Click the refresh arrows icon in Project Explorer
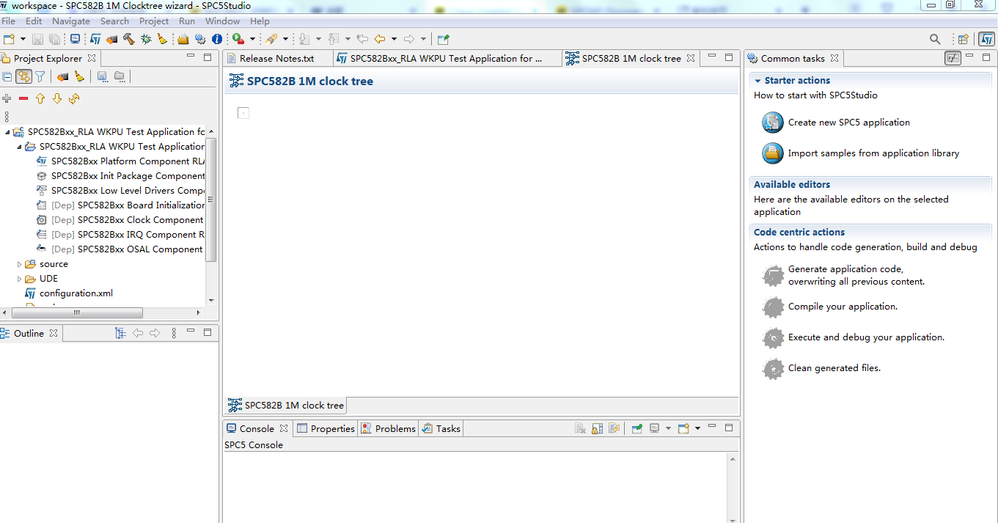The image size is (998, 523). pos(74,99)
